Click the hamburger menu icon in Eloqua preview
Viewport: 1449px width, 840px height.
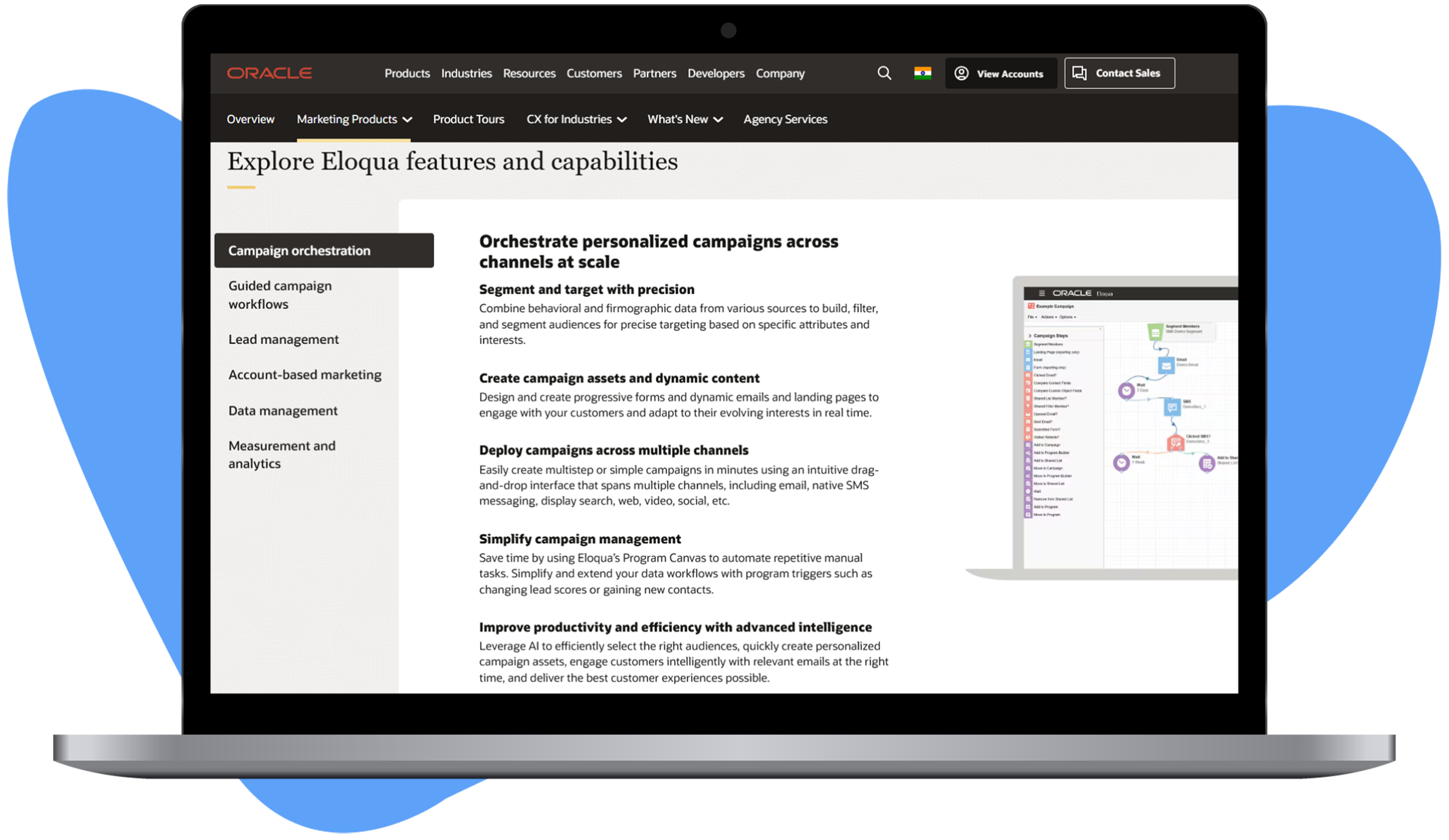click(x=1042, y=293)
